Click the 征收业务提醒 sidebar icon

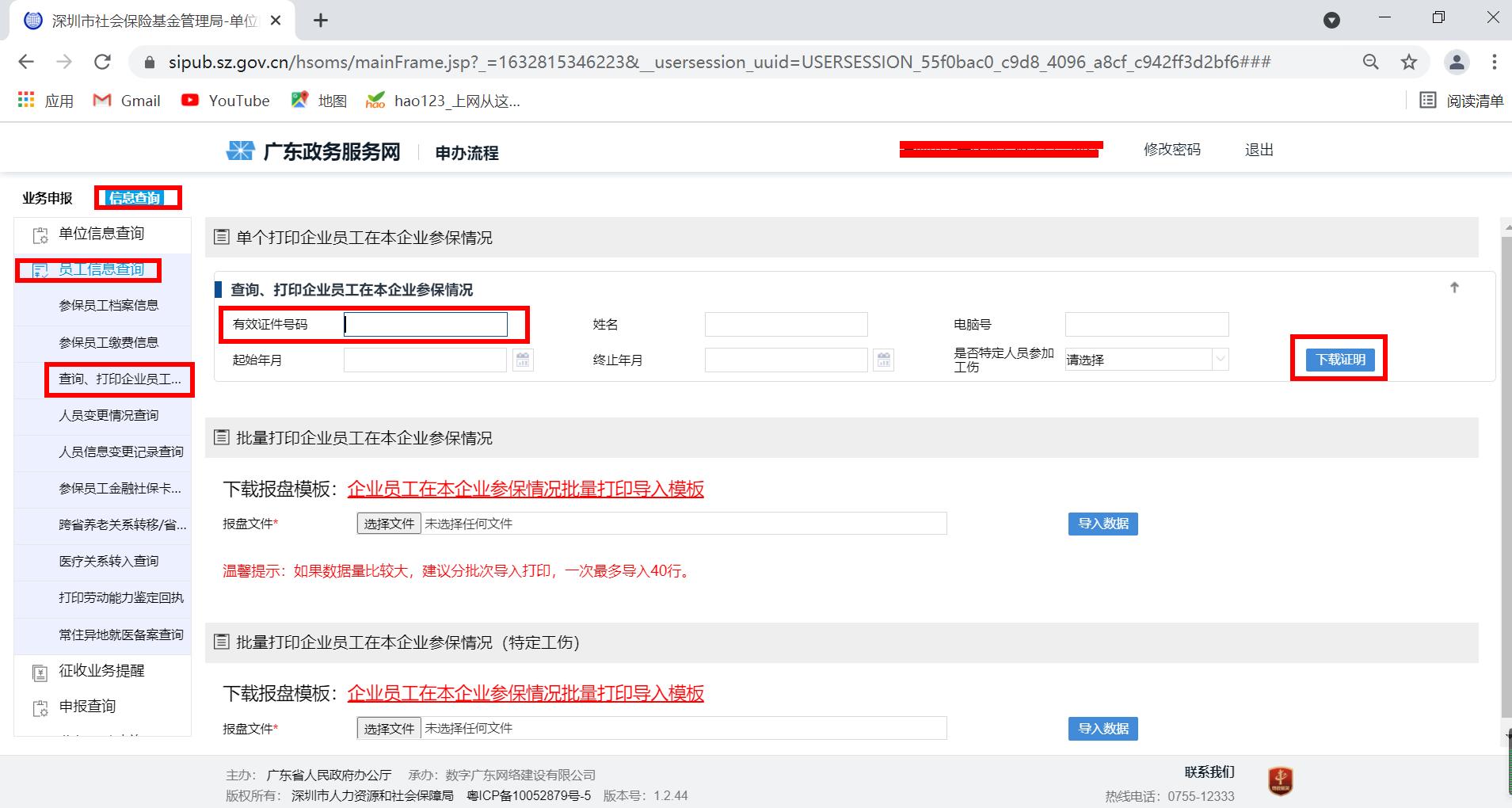pyautogui.click(x=40, y=671)
